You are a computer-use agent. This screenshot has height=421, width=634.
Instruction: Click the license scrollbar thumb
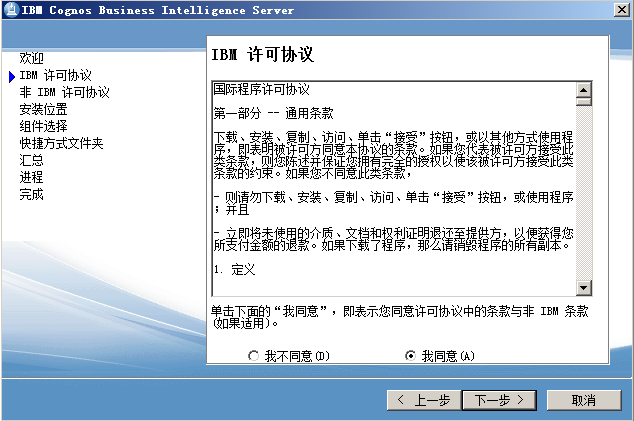click(583, 102)
